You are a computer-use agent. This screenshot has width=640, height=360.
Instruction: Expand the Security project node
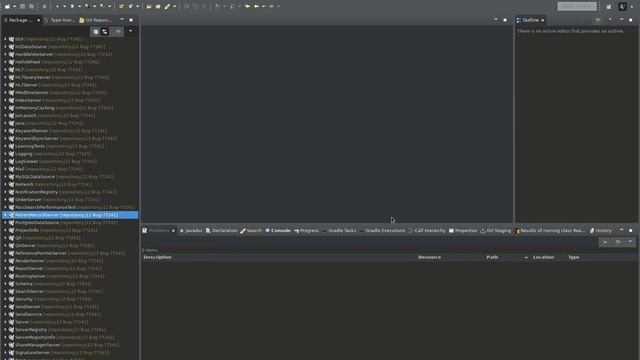tap(5, 299)
